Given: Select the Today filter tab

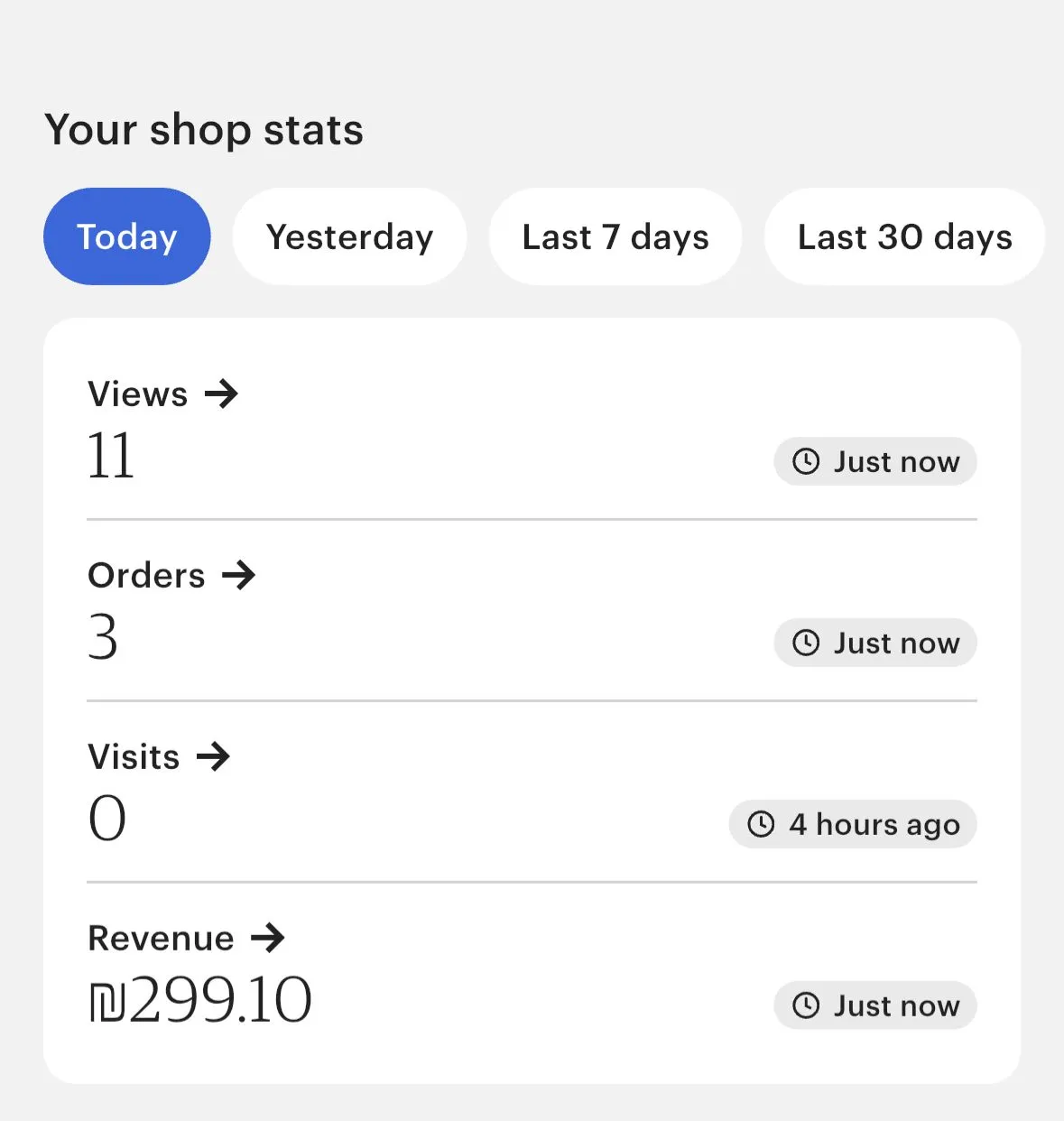Looking at the screenshot, I should coord(127,237).
